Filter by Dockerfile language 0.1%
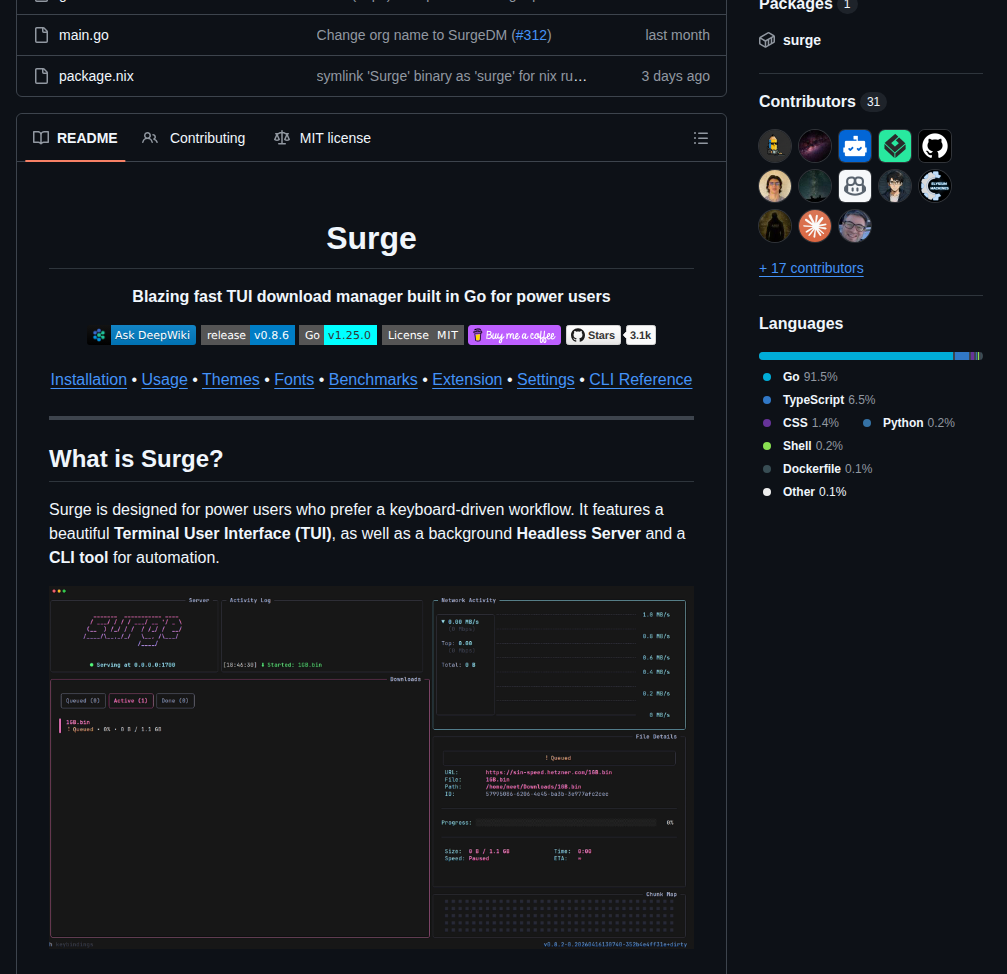Viewport: 1007px width, 974px height. (x=817, y=469)
